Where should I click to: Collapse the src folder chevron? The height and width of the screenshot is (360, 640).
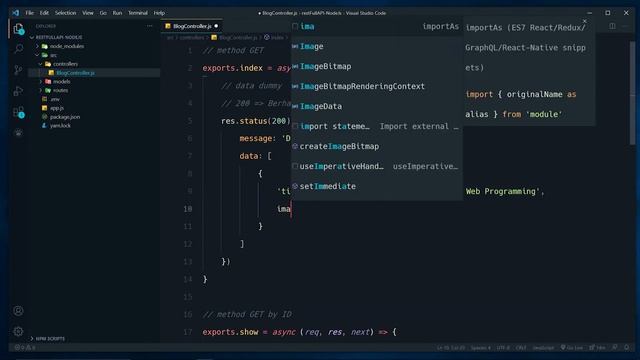(x=38, y=55)
